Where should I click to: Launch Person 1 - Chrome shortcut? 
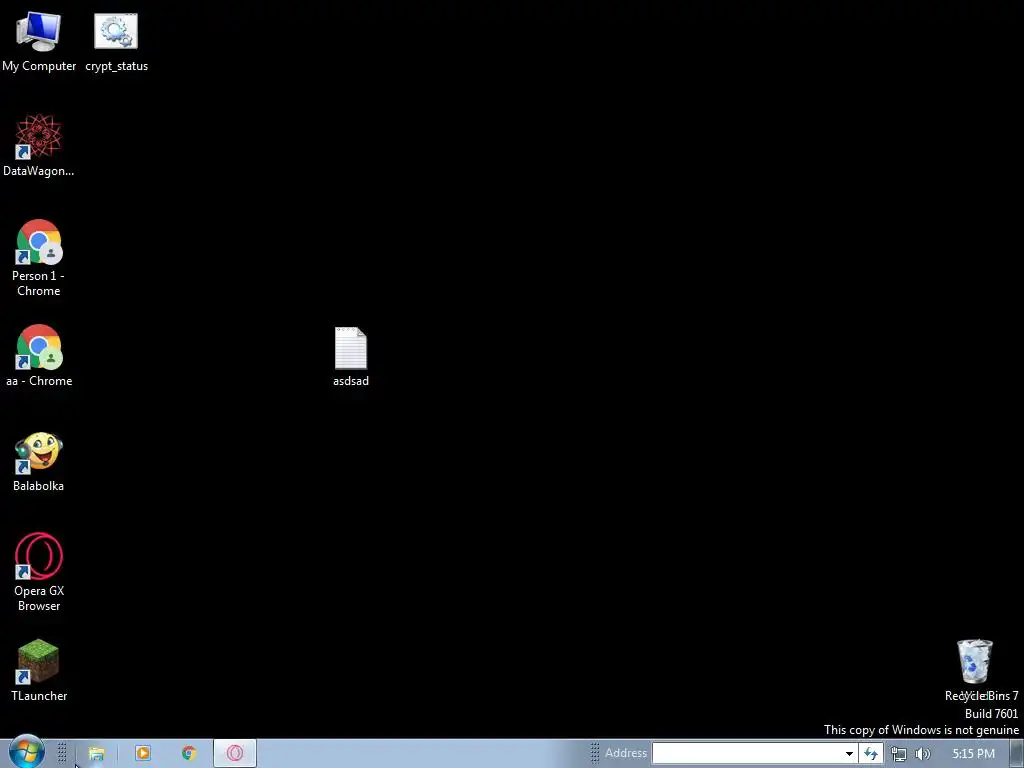[x=39, y=258]
